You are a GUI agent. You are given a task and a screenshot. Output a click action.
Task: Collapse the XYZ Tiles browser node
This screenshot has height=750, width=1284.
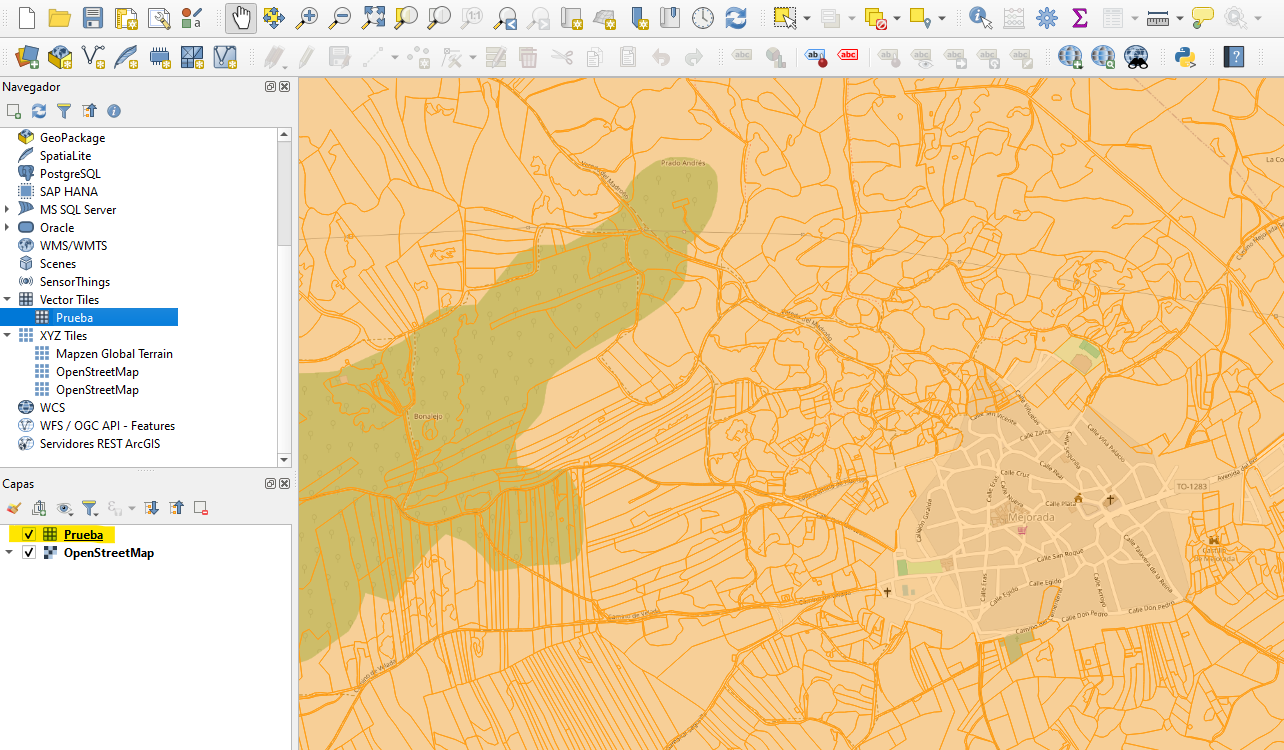pyautogui.click(x=7, y=336)
